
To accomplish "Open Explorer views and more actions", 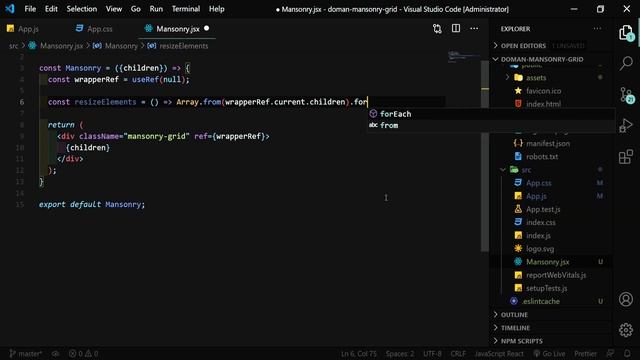I will click(597, 29).
